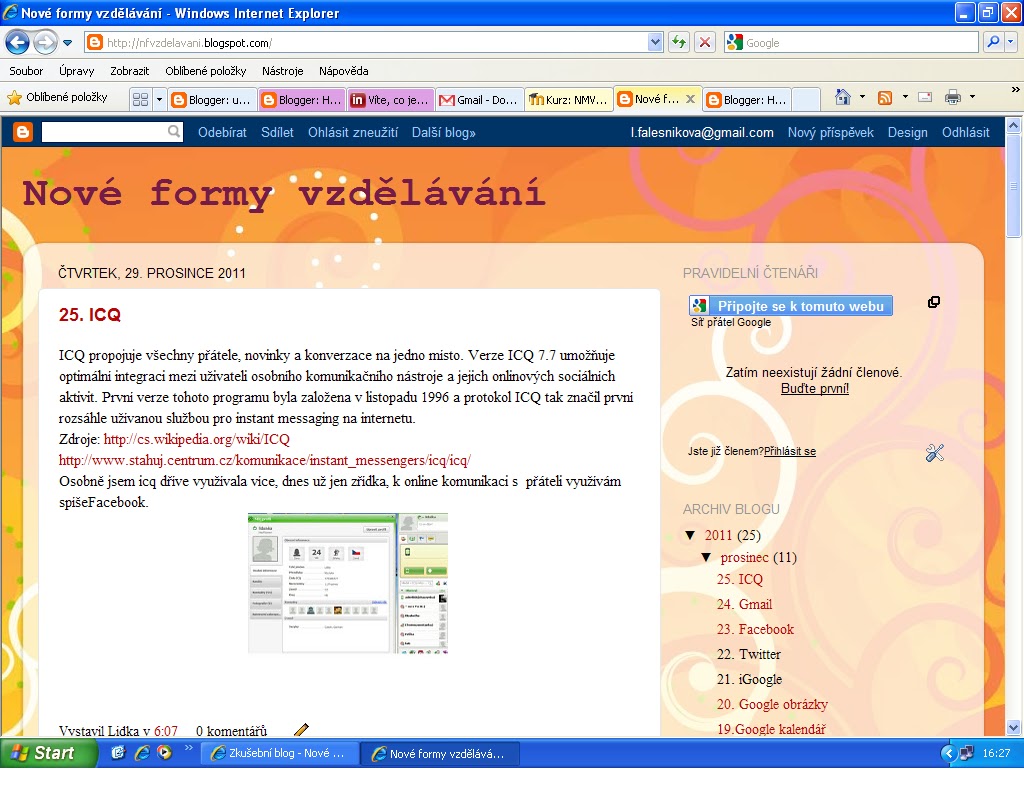This screenshot has height=805, width=1024.
Task: Collapse the prosinec archive month
Action: [706, 558]
